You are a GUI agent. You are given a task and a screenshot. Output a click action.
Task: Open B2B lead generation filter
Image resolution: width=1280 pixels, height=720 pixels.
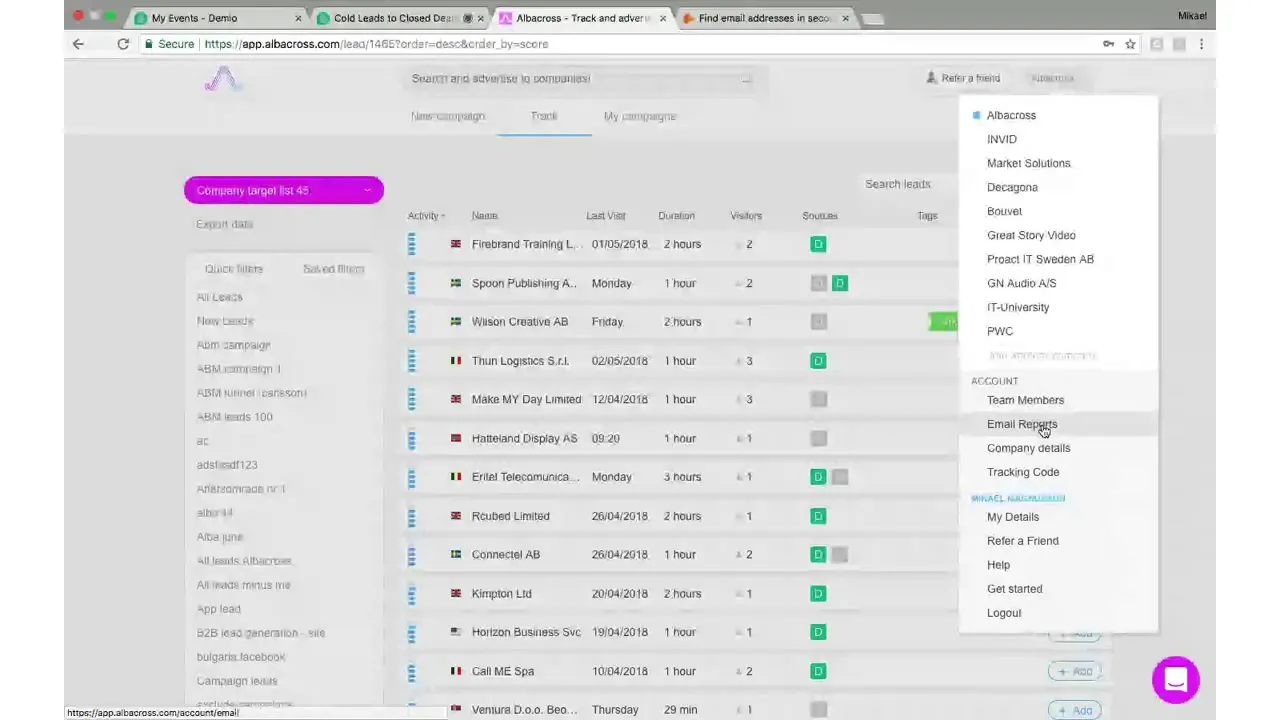click(x=261, y=633)
